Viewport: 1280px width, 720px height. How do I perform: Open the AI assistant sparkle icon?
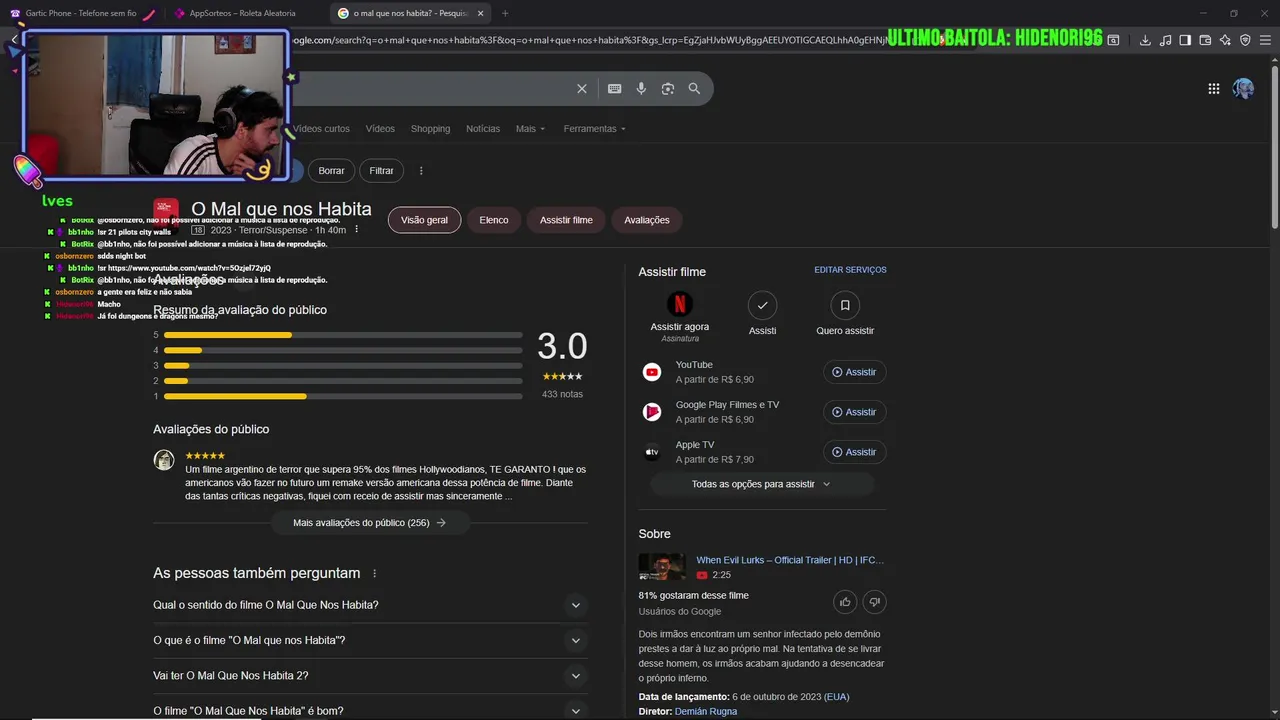point(1225,40)
